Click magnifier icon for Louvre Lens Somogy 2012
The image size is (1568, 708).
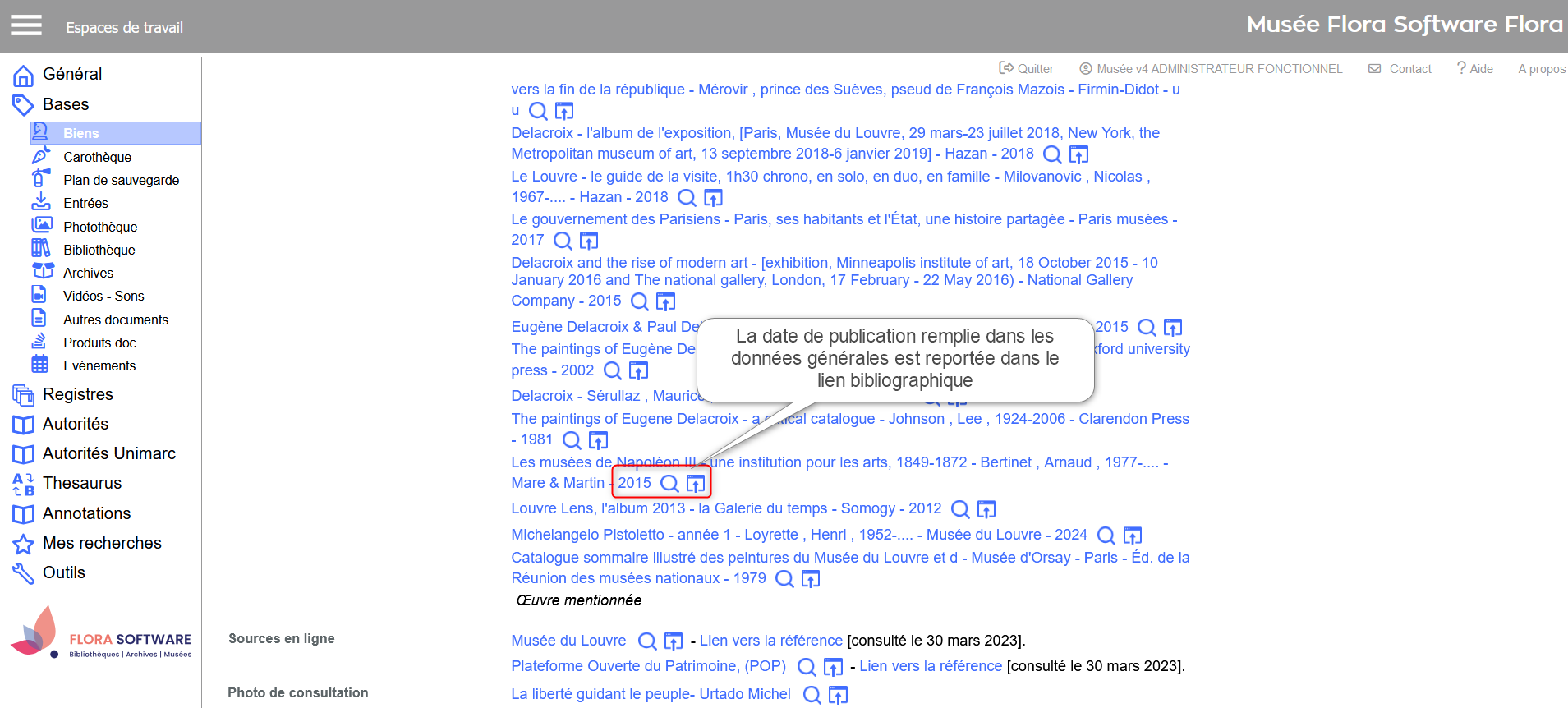(x=960, y=509)
